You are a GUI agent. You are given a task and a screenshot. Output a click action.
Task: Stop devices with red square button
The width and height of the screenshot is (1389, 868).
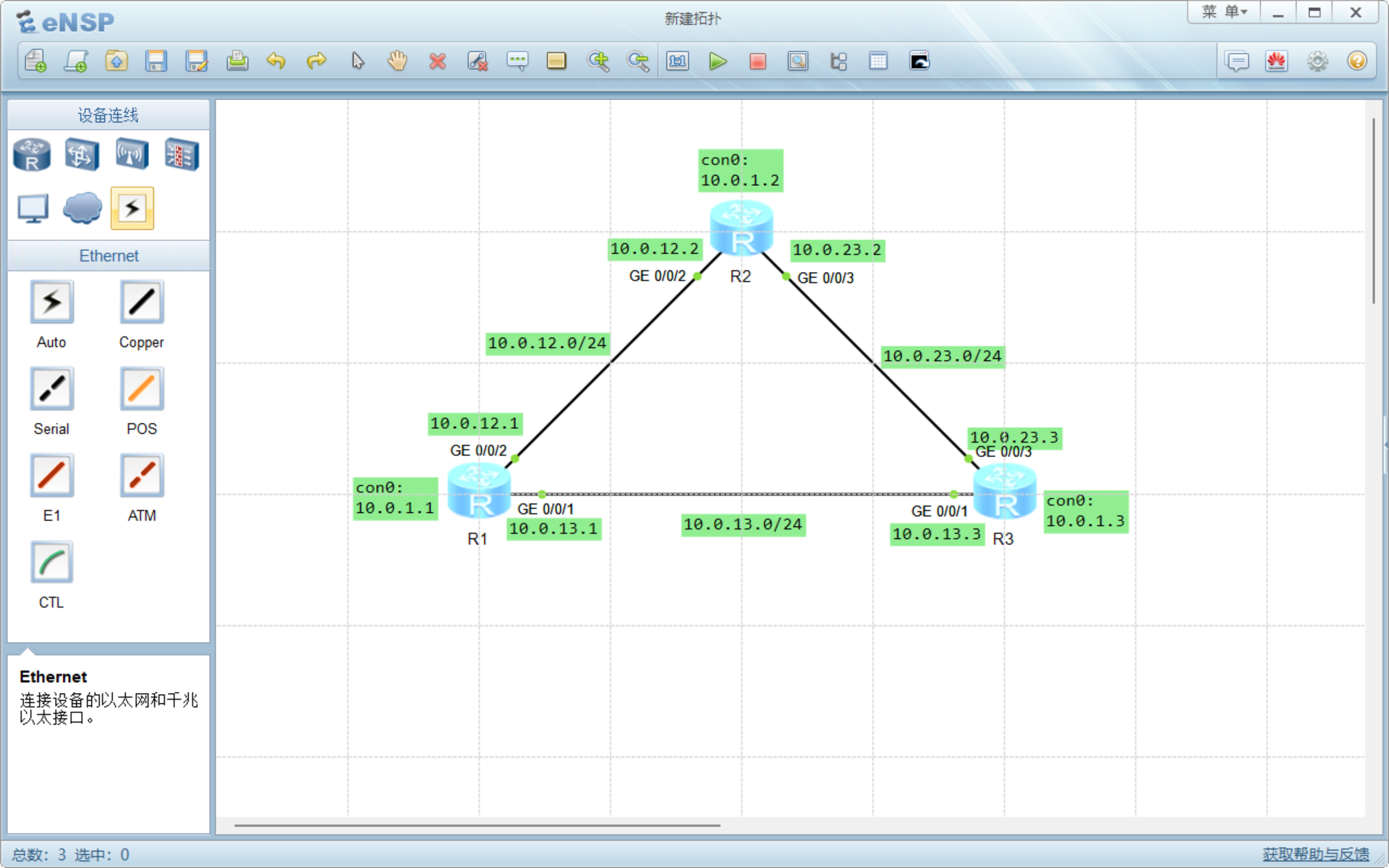click(x=757, y=61)
